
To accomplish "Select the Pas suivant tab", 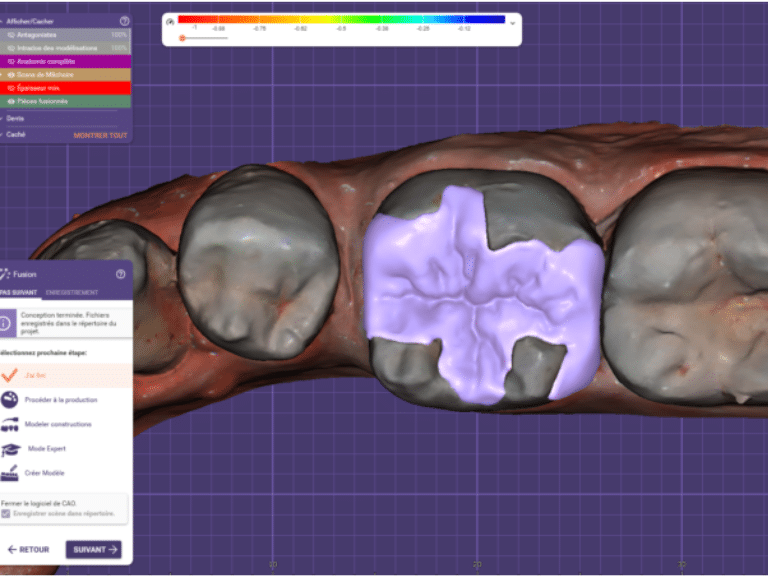I will point(19,292).
